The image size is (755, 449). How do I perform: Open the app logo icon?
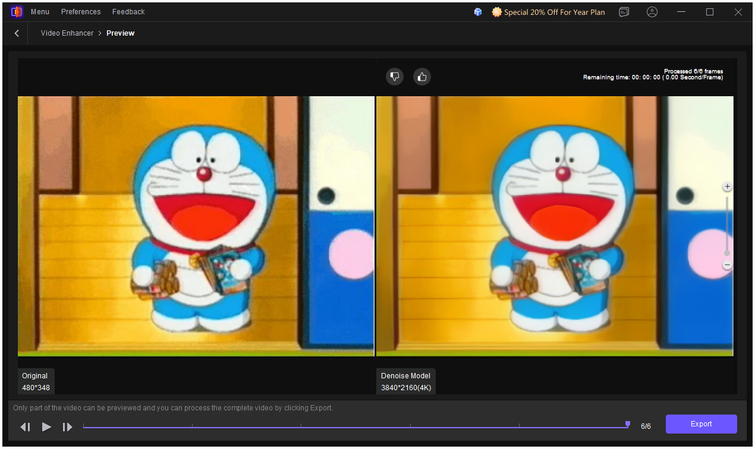tap(16, 12)
